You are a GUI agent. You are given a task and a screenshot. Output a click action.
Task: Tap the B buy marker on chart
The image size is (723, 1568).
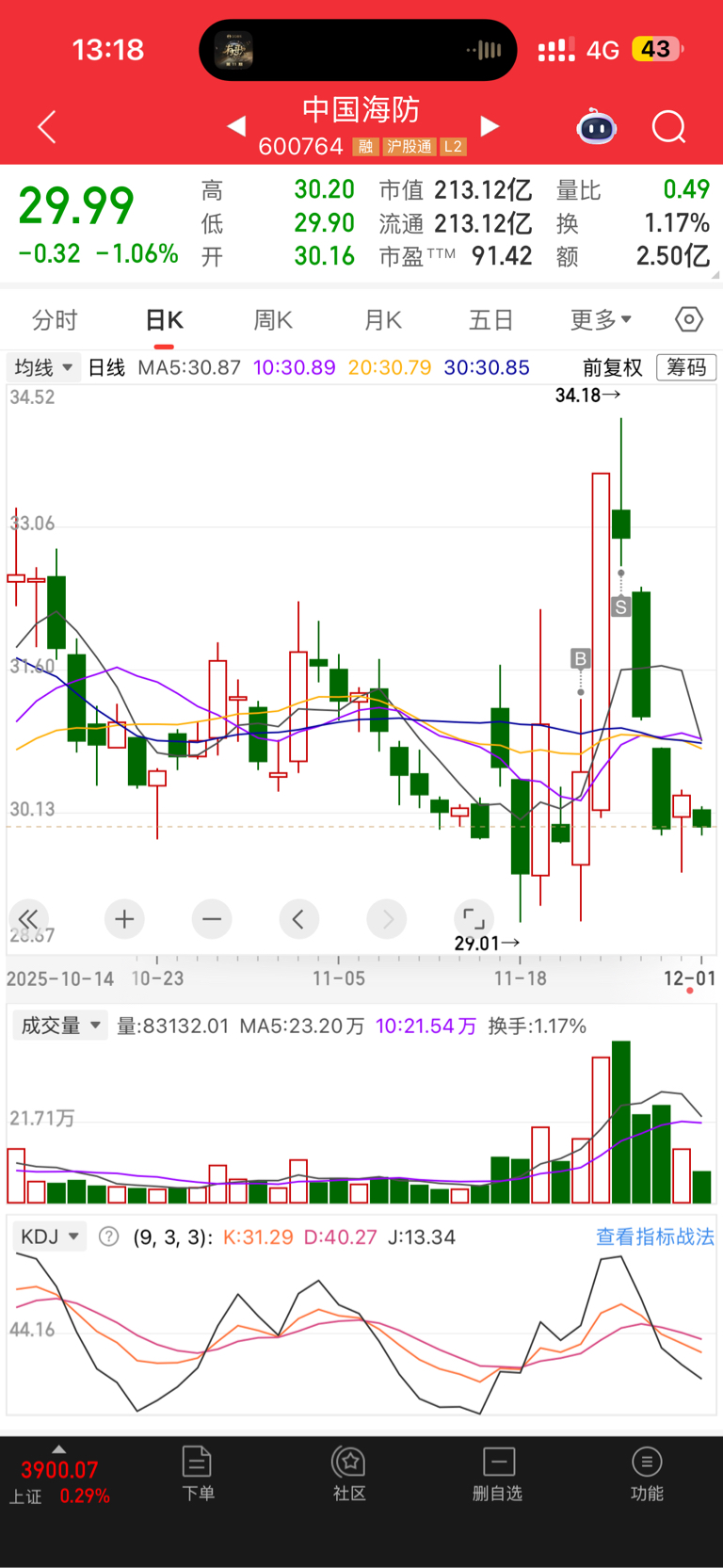coord(580,658)
